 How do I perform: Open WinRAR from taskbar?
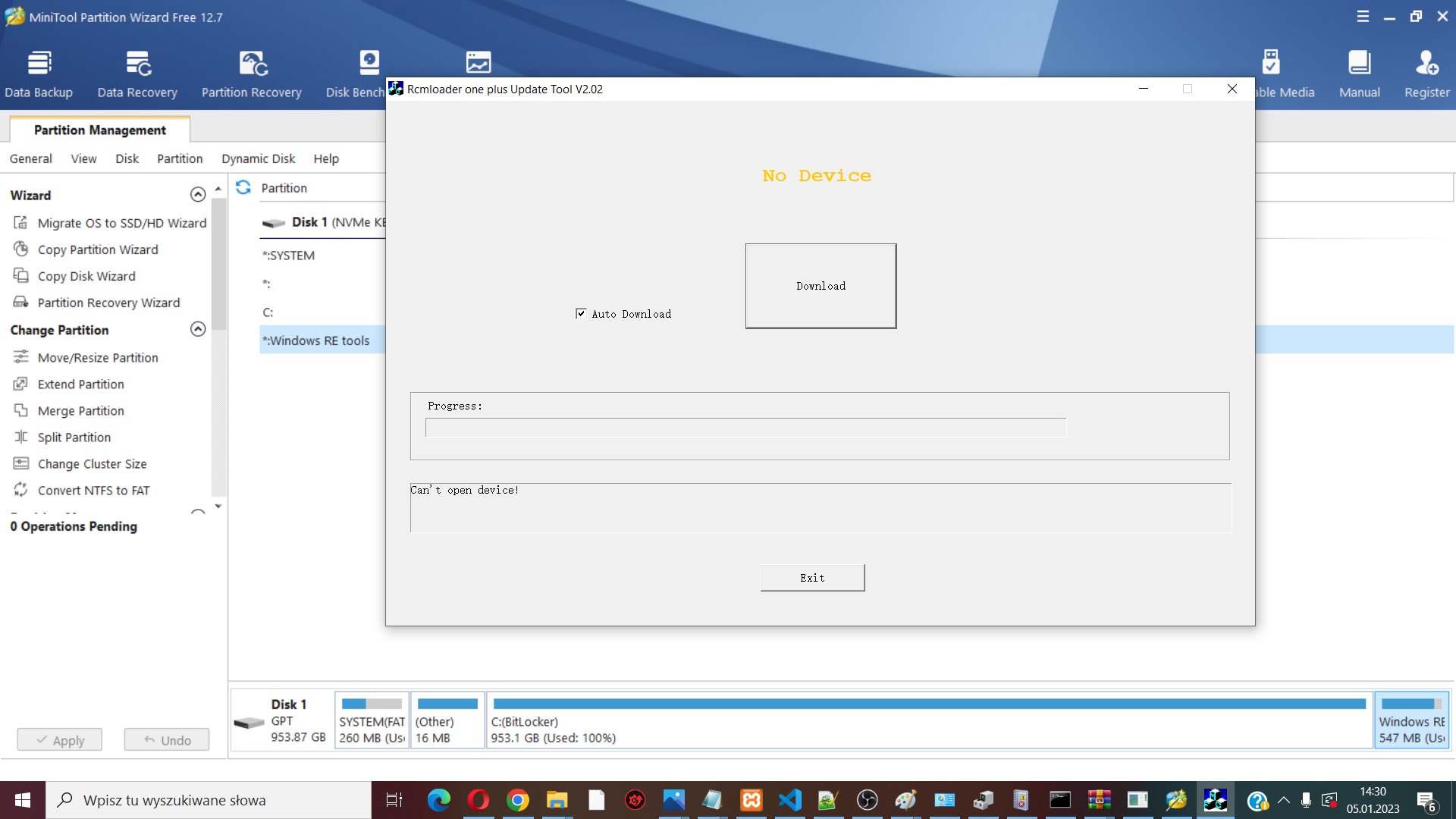(x=1099, y=800)
